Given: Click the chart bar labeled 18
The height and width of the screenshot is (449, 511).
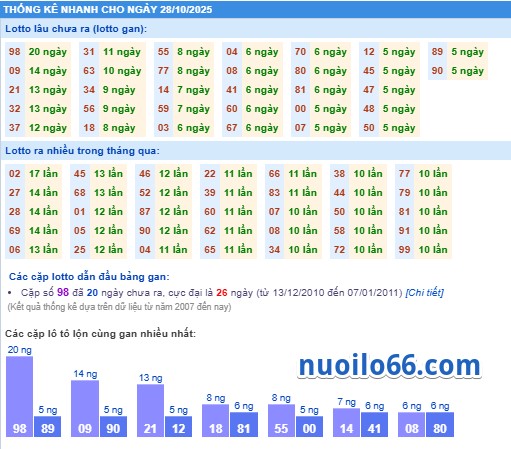Looking at the screenshot, I should click(215, 421).
